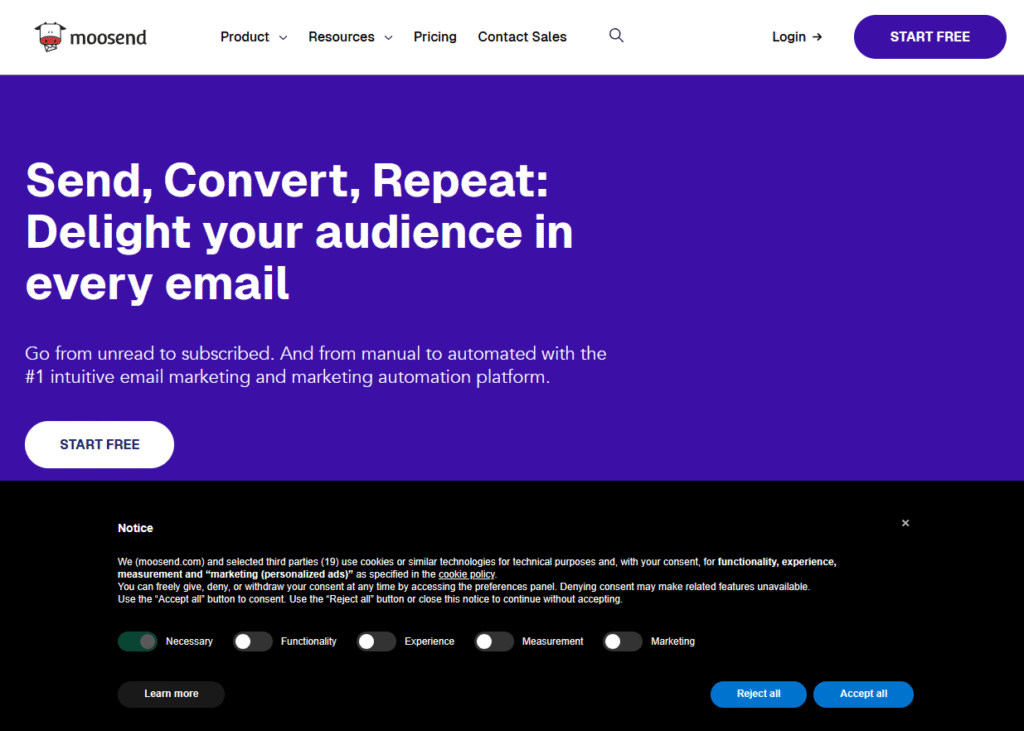Turn on the Measurement cookies toggle
1024x731 pixels.
pyautogui.click(x=494, y=642)
